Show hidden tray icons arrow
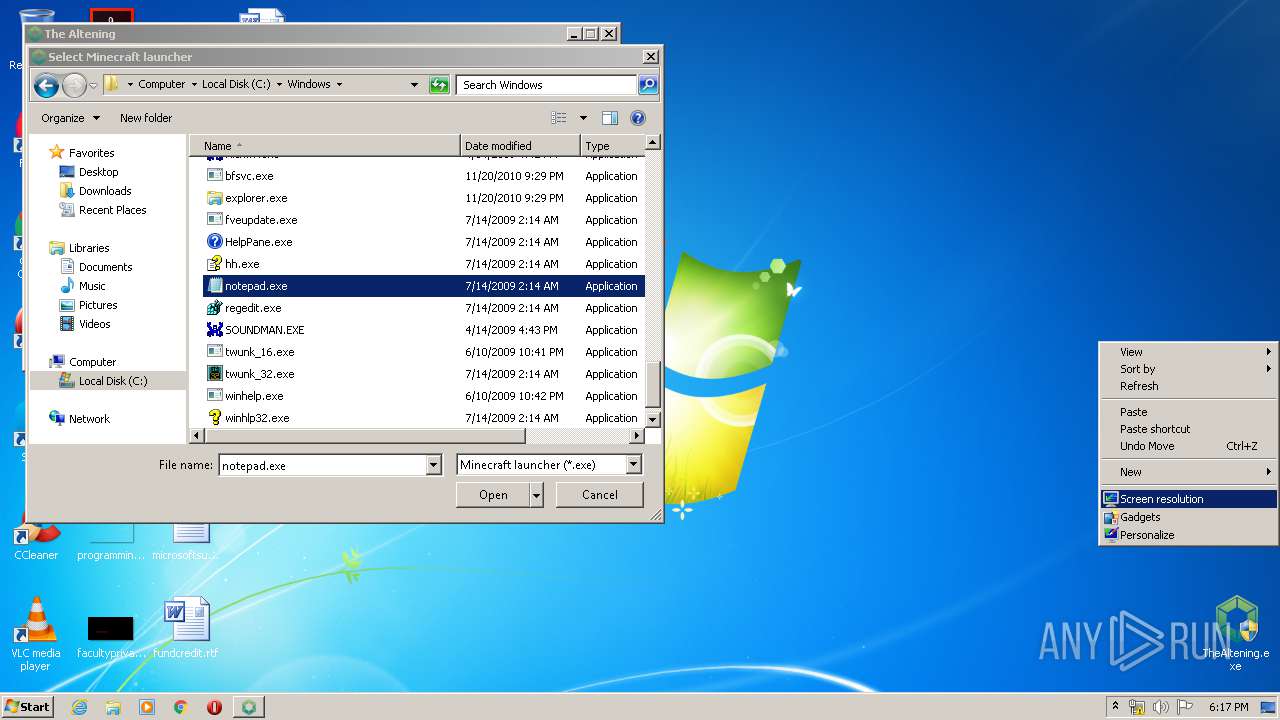The width and height of the screenshot is (1280, 720). (1115, 707)
